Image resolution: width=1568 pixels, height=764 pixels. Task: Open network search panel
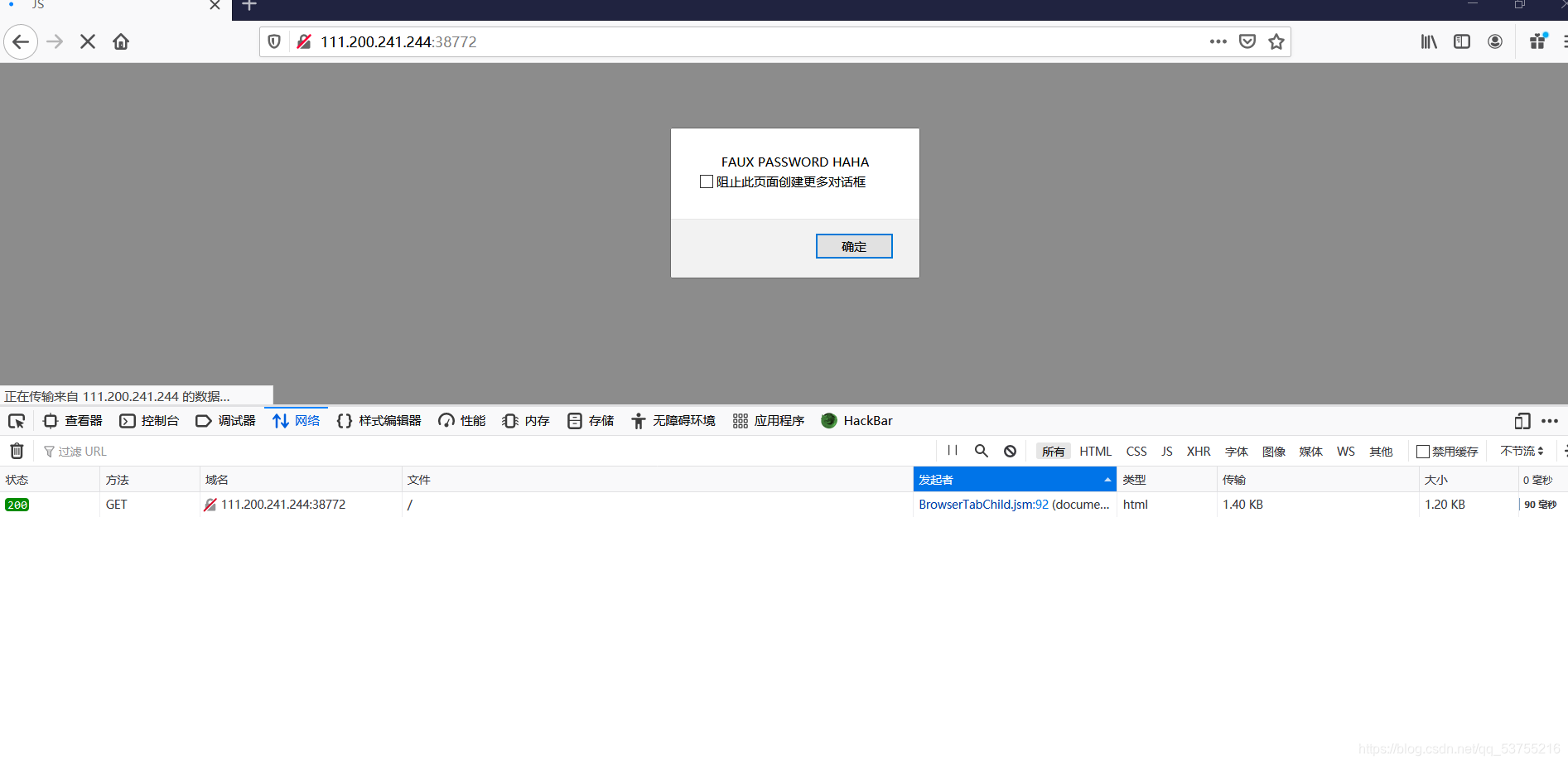[x=982, y=451]
